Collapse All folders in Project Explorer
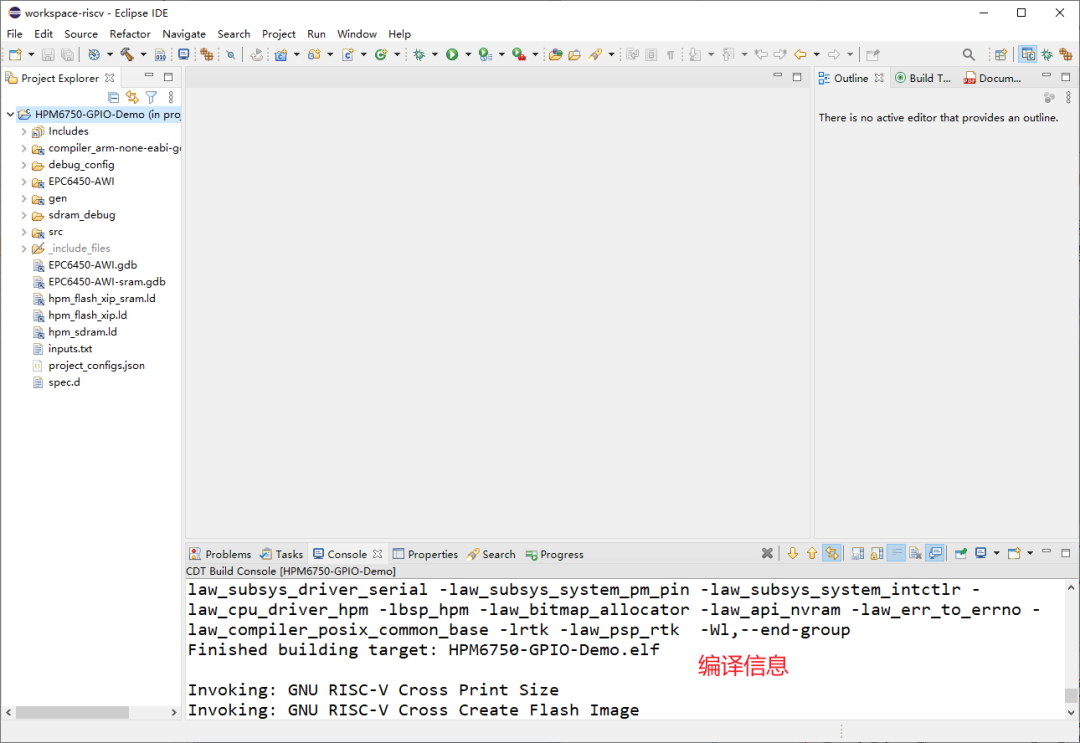This screenshot has width=1080, height=743. [x=113, y=97]
